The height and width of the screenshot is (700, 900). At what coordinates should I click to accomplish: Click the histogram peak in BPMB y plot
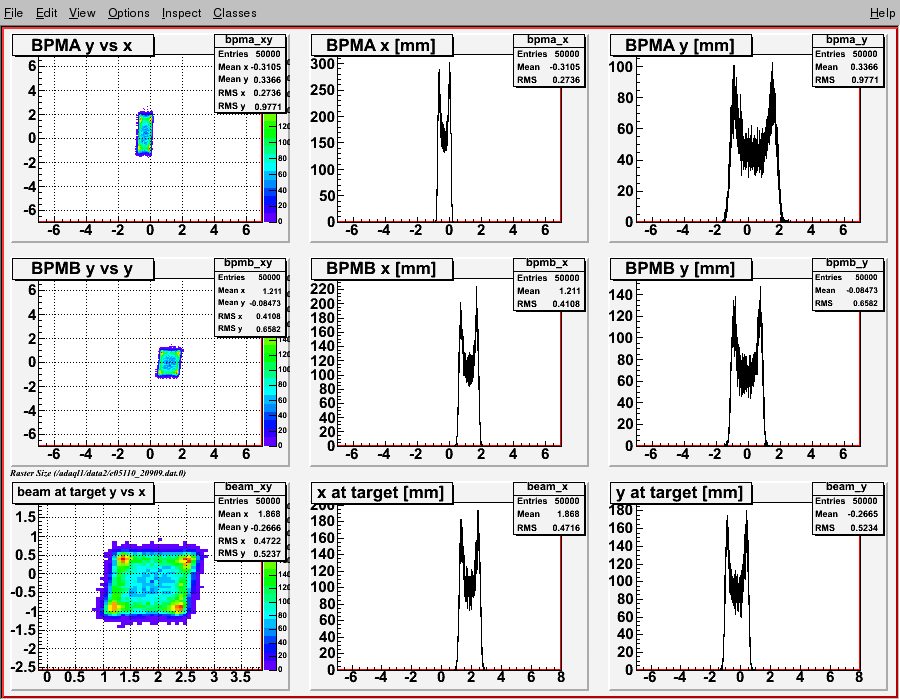(x=761, y=289)
